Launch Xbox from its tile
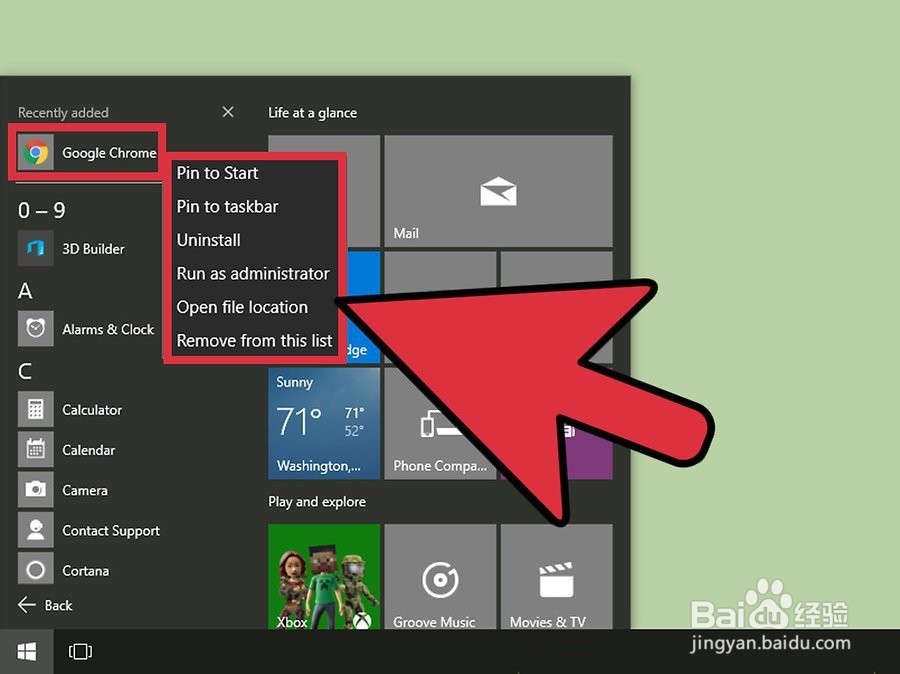Screen dimensions: 900x674 click(323, 578)
